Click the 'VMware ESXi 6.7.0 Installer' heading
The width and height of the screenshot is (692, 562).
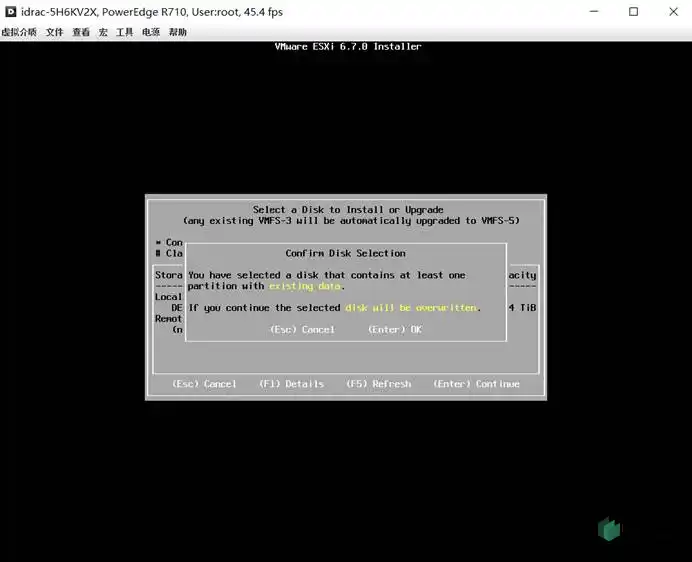click(x=348, y=46)
